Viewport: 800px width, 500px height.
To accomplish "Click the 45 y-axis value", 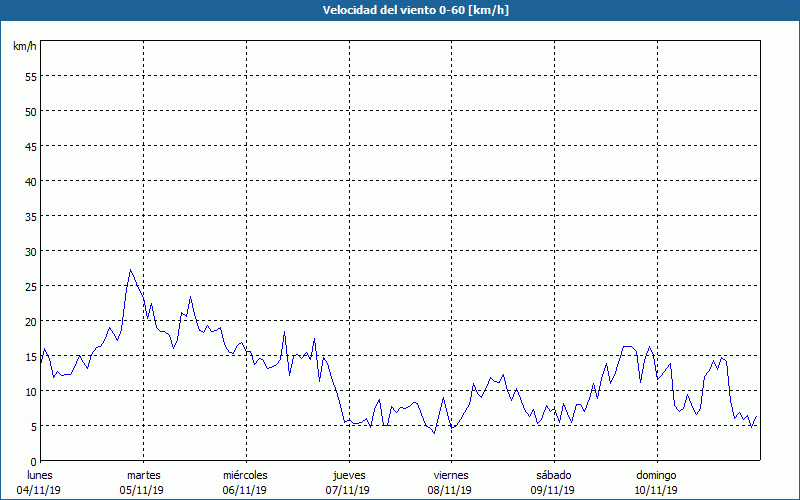I will [x=31, y=146].
